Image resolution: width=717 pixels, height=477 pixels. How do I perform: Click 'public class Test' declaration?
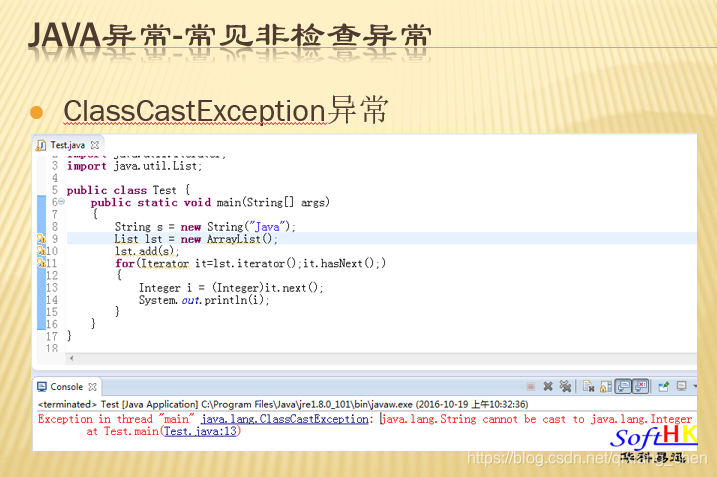[x=122, y=190]
